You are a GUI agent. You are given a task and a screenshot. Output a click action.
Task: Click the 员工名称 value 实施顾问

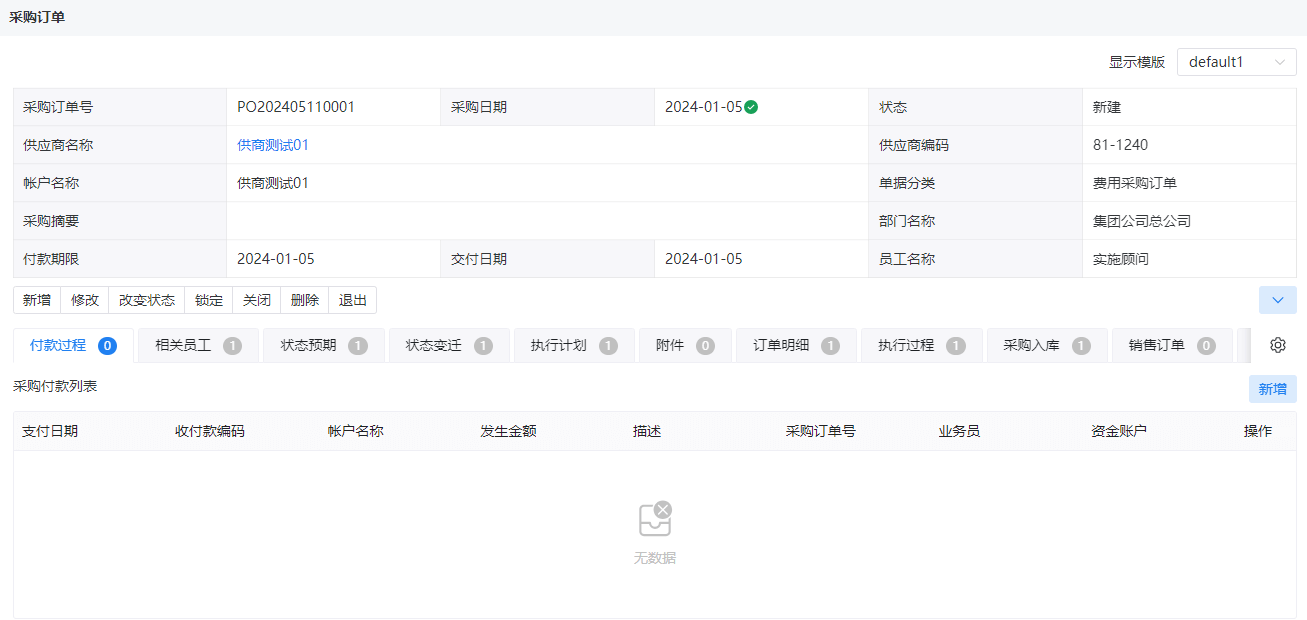1121,259
